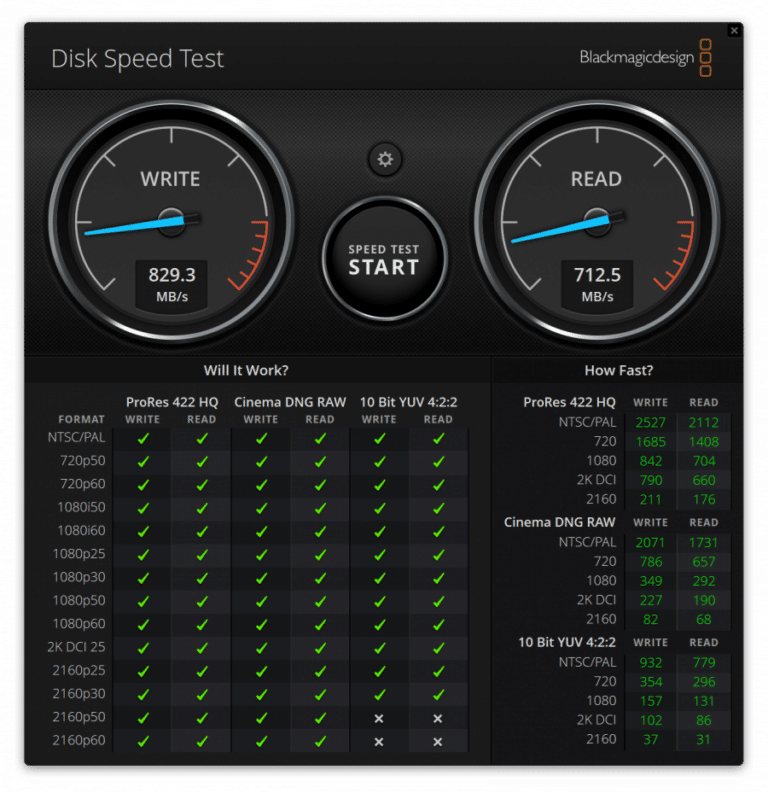Click the ProRes 2K DCI write value 790
This screenshot has width=768, height=793.
pyautogui.click(x=651, y=480)
